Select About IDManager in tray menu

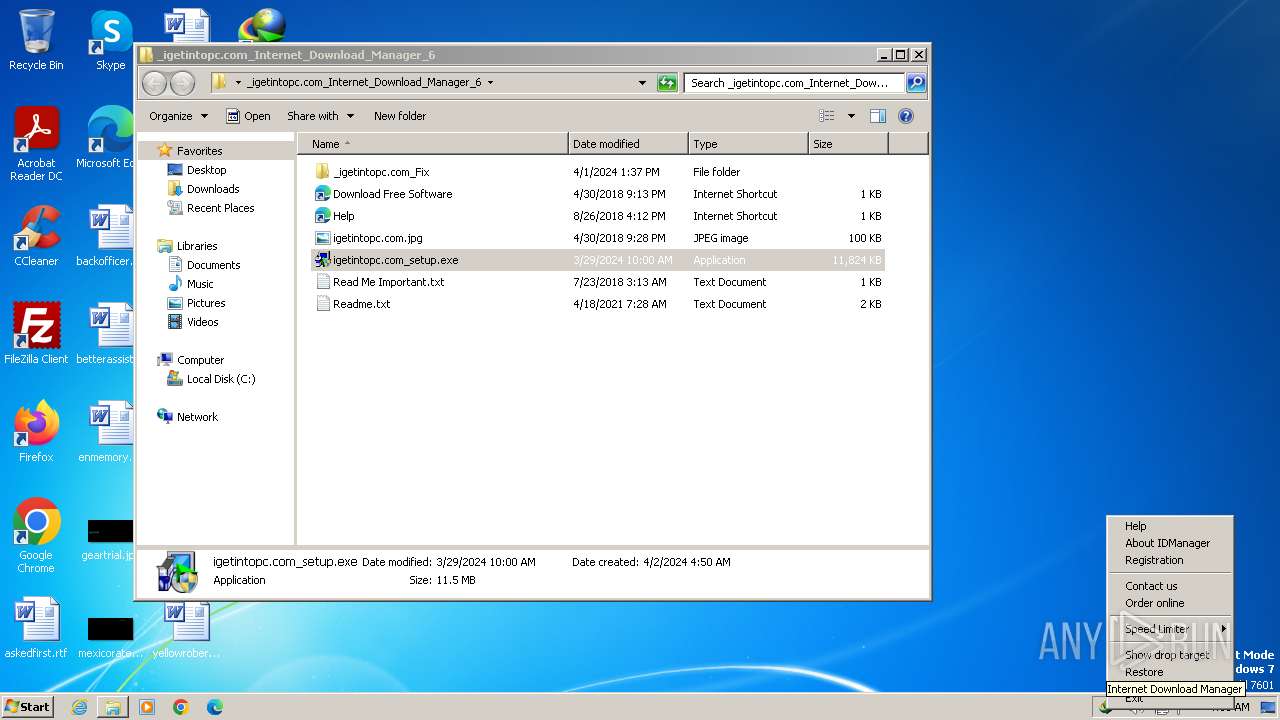1169,543
